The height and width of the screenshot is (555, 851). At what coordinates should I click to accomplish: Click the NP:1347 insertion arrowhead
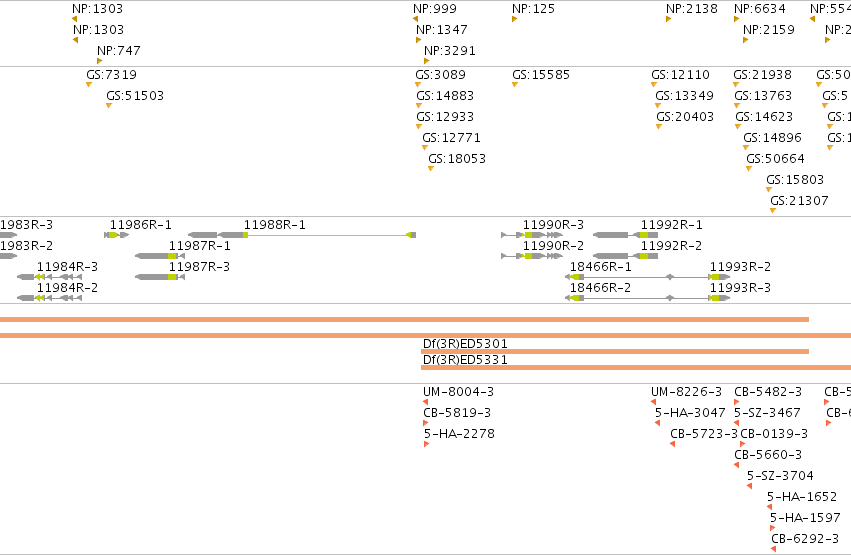point(418,40)
